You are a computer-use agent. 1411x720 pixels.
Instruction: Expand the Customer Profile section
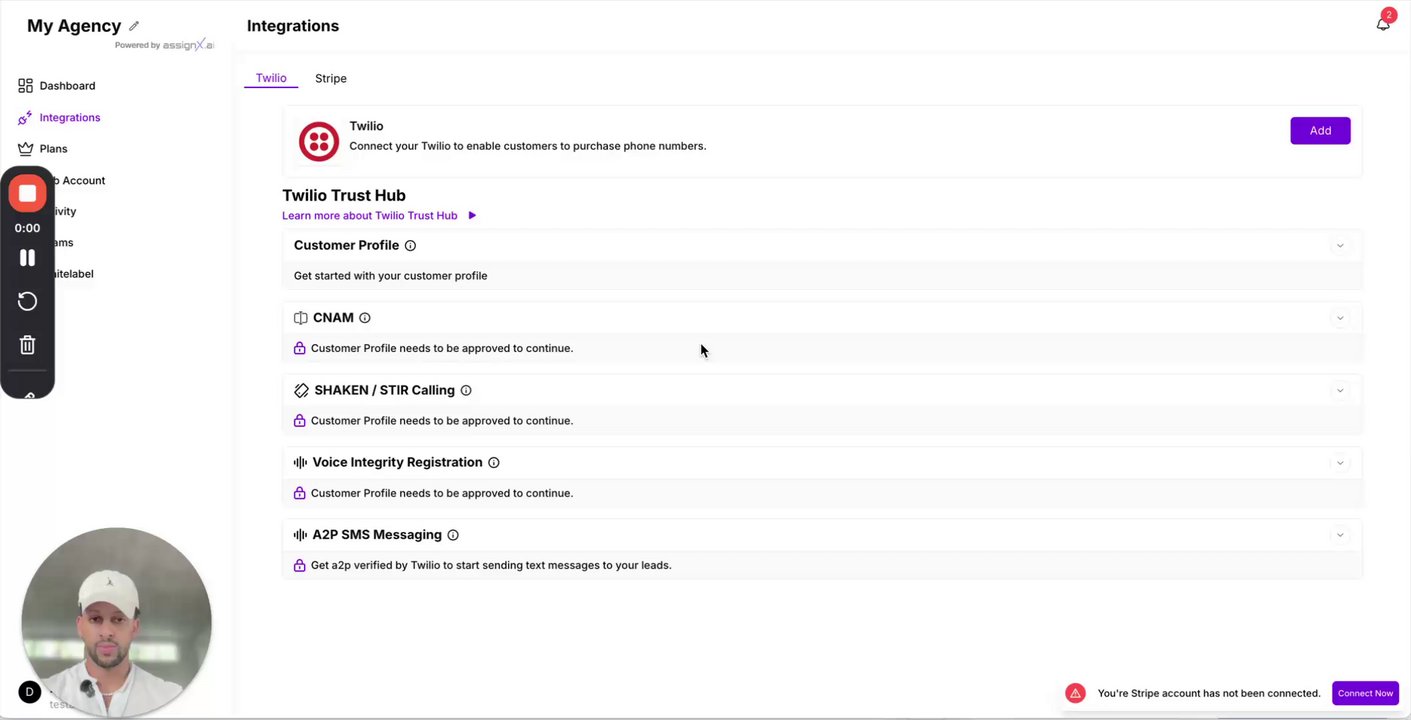pos(1340,246)
